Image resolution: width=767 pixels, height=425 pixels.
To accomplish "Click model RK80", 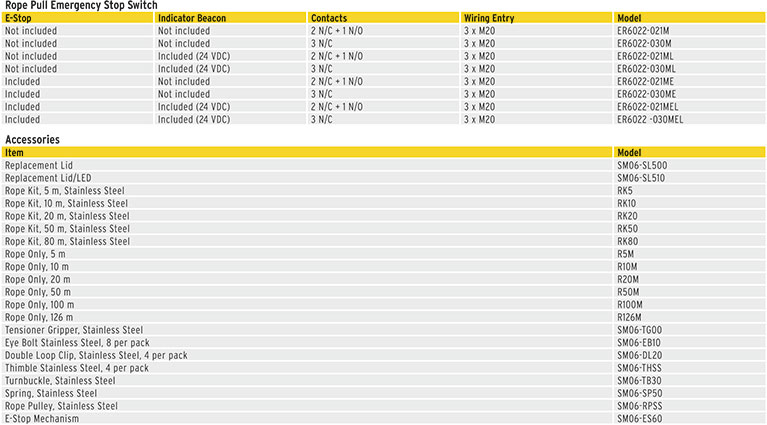I will pos(627,241).
